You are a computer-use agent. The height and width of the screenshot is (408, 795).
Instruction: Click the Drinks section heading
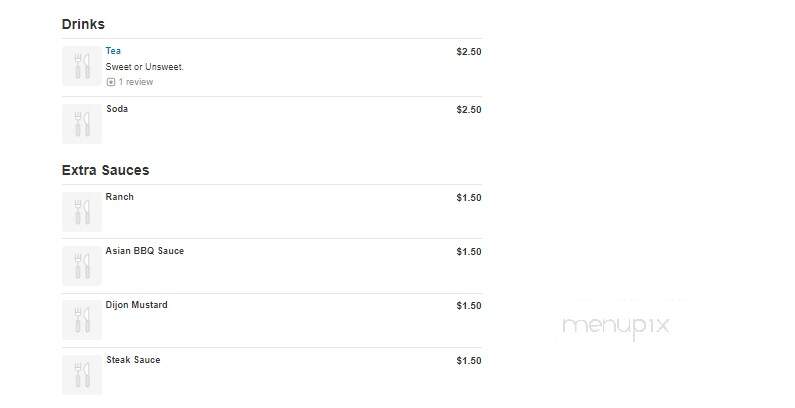point(83,24)
